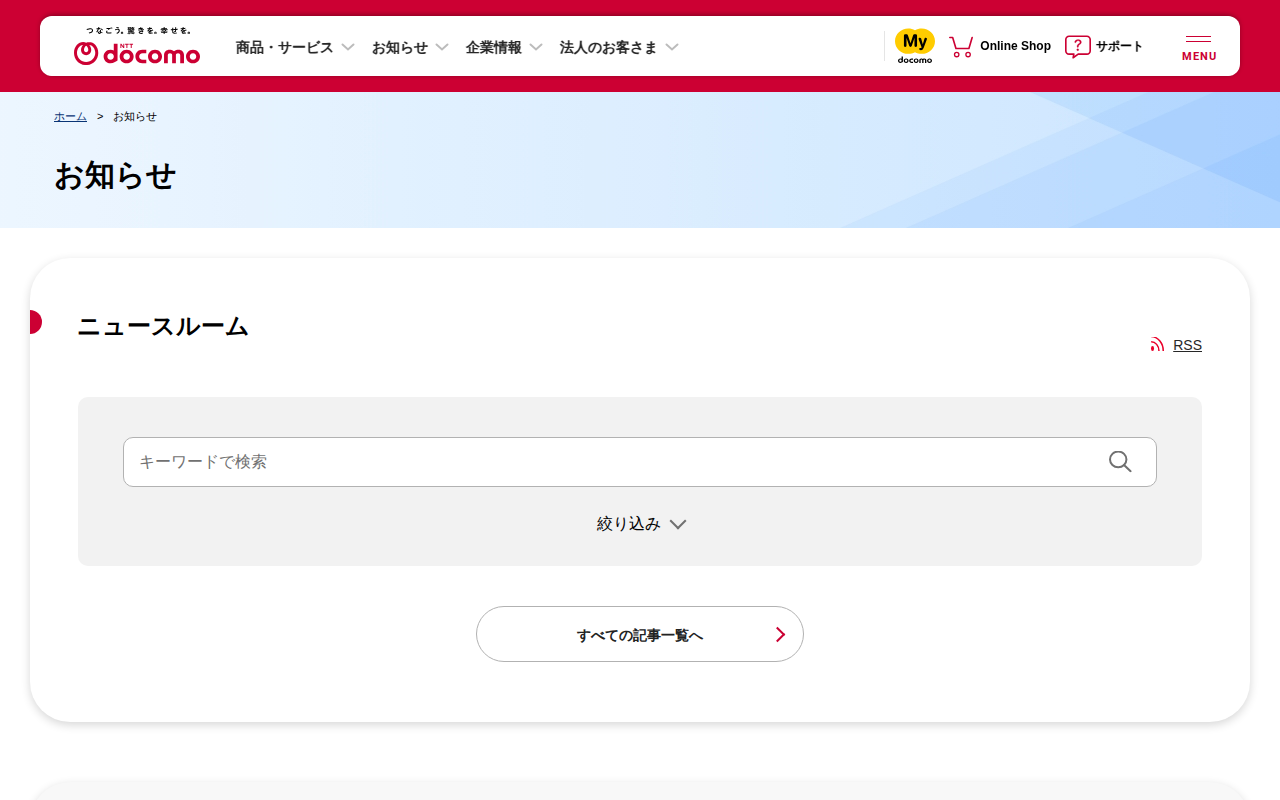Open the Online Shop cart icon
1280x800 pixels.
961,46
